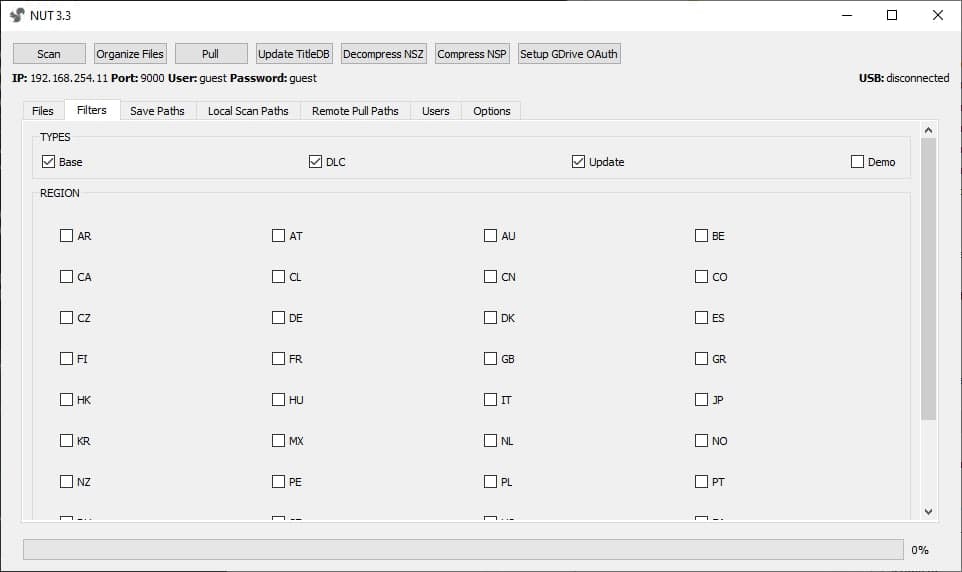Click Decompress NSZ
Image resolution: width=962 pixels, height=572 pixels.
point(383,54)
